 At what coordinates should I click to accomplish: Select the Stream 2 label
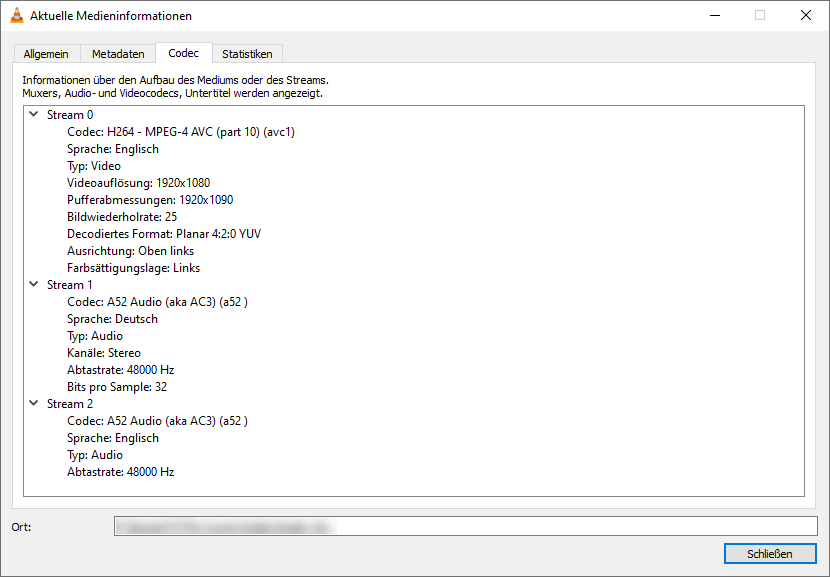[70, 404]
